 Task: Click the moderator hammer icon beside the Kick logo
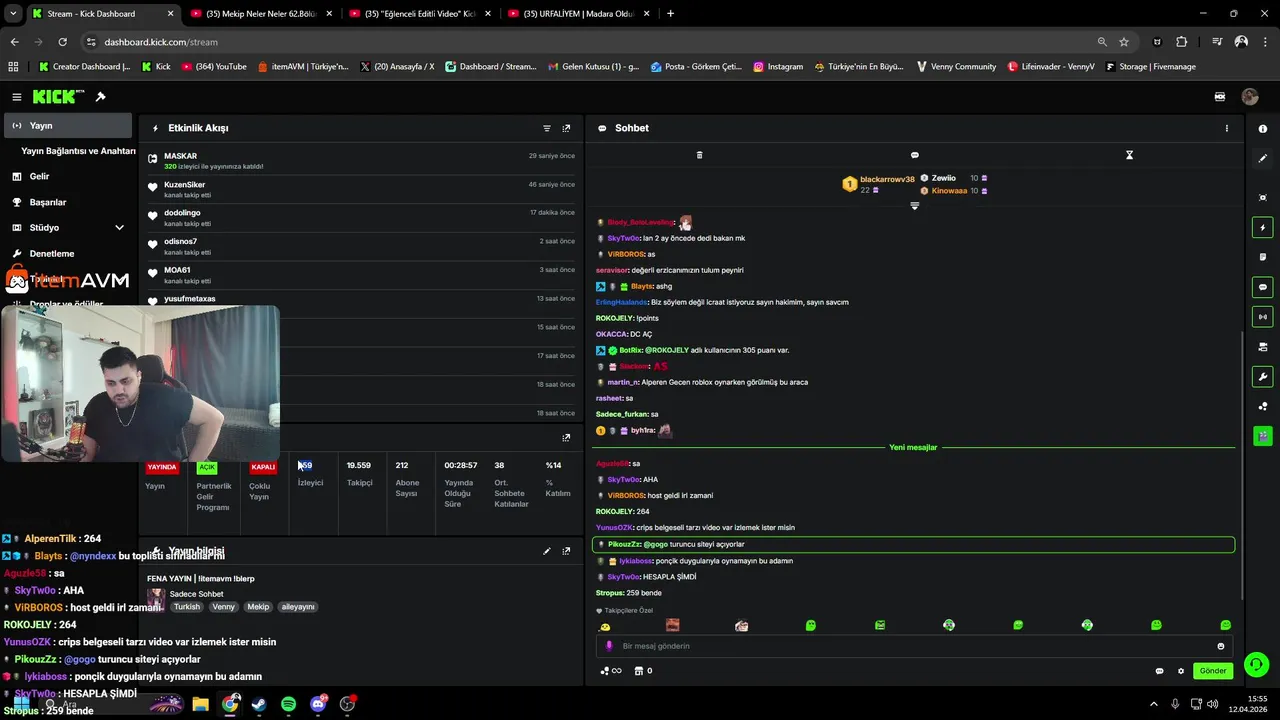[100, 97]
